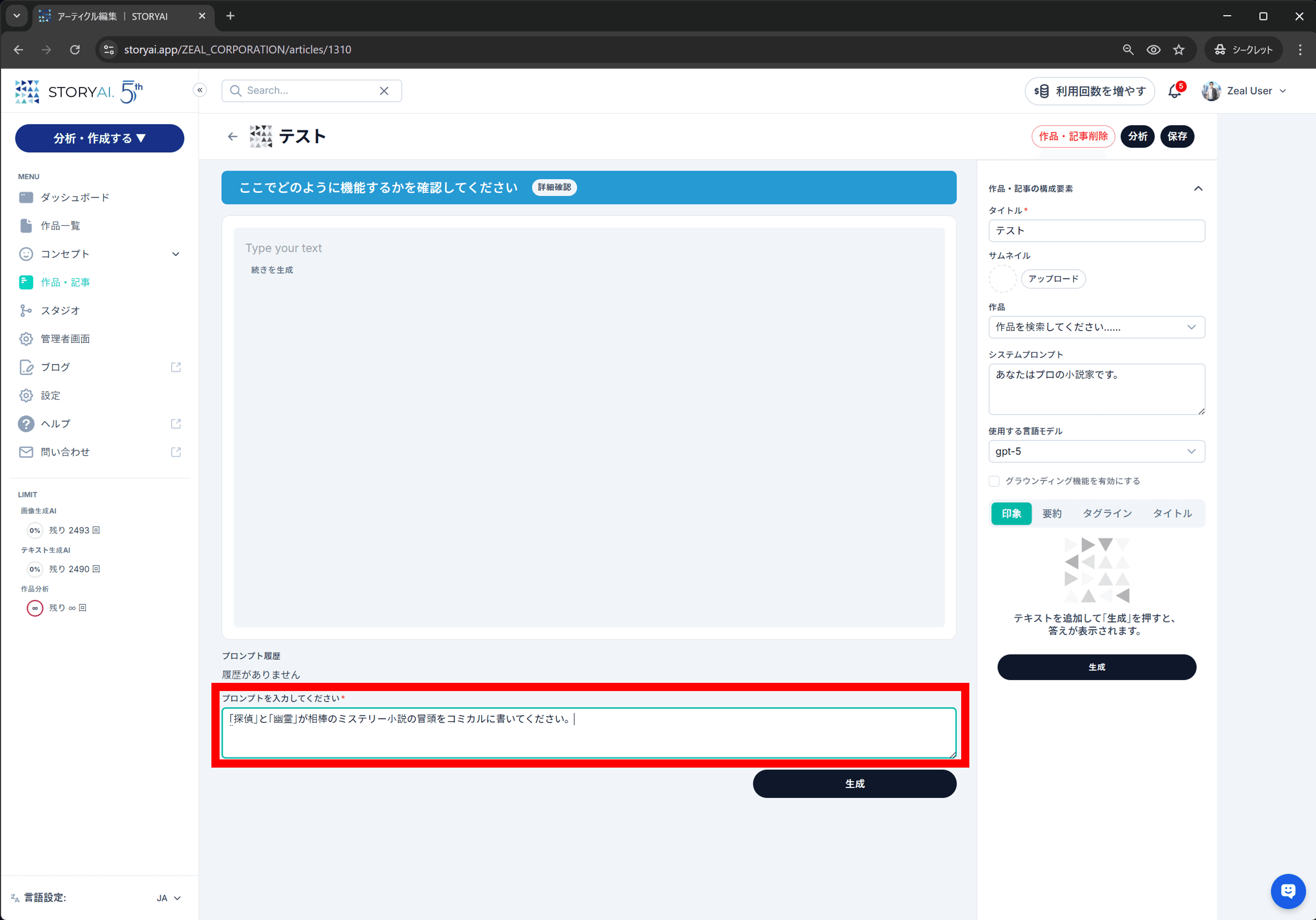This screenshot has width=1316, height=920.
Task: Click the 問い合わせ envelope icon
Action: 26,452
